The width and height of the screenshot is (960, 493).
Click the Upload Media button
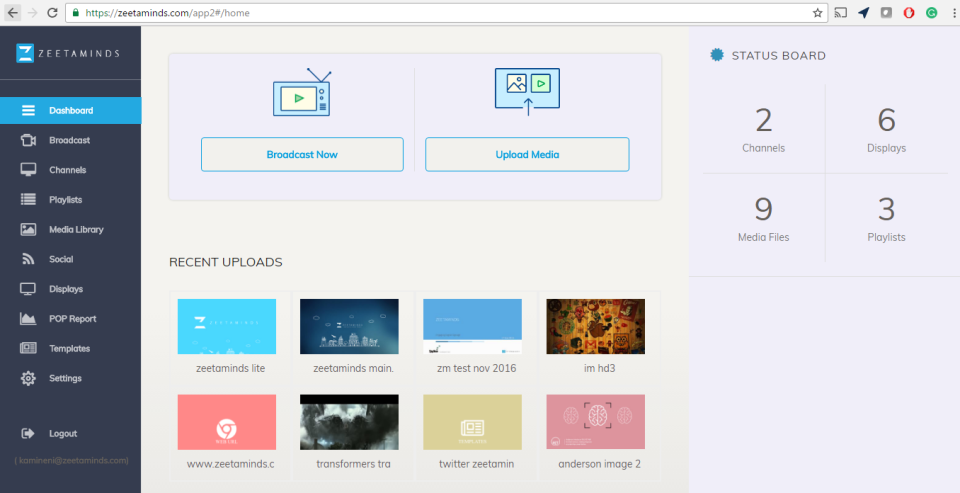(527, 154)
